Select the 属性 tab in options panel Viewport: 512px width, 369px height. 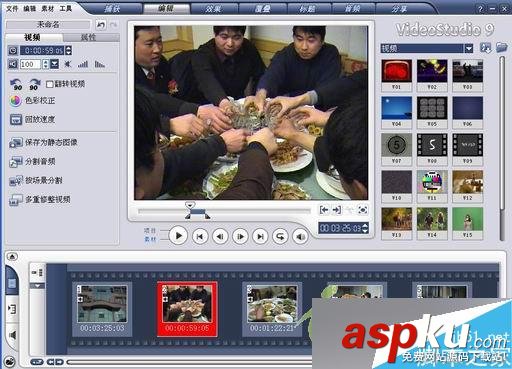[x=88, y=37]
